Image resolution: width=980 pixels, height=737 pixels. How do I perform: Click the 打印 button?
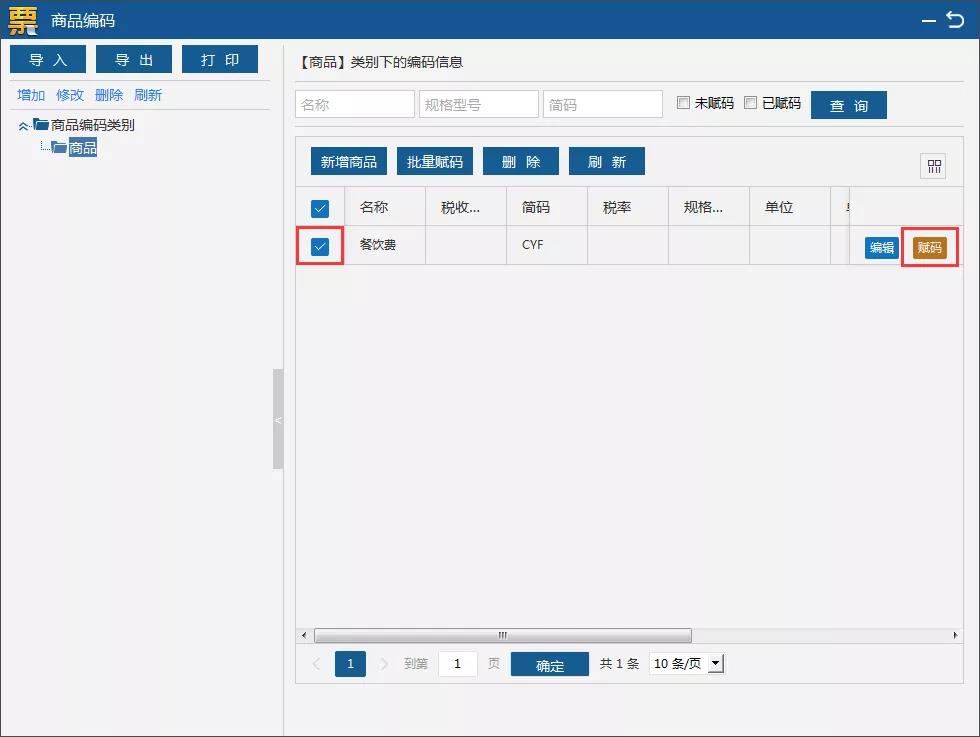220,59
